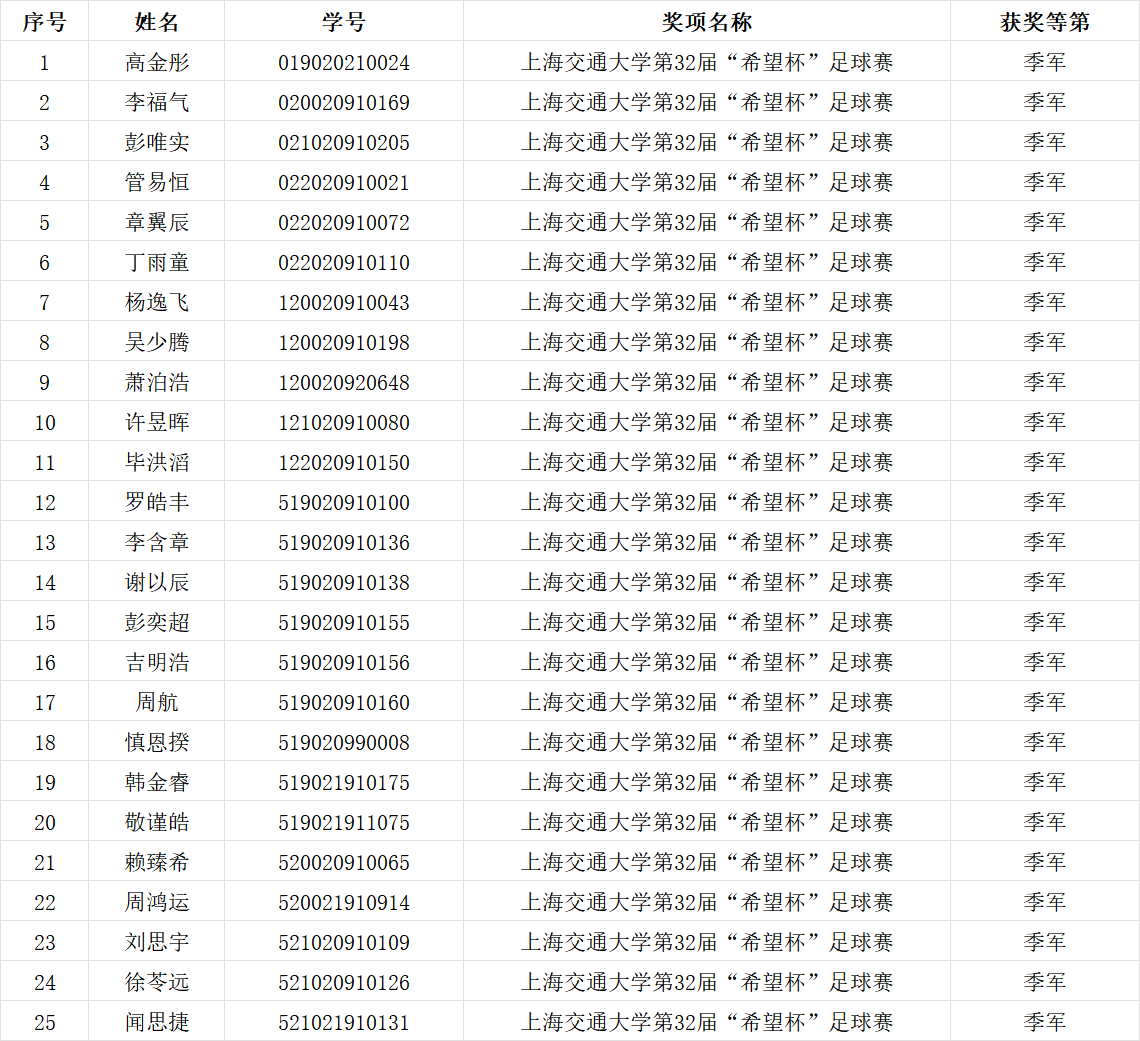This screenshot has height=1041, width=1140.
Task: Click the name cell 敬谨皓
Action: (x=156, y=823)
